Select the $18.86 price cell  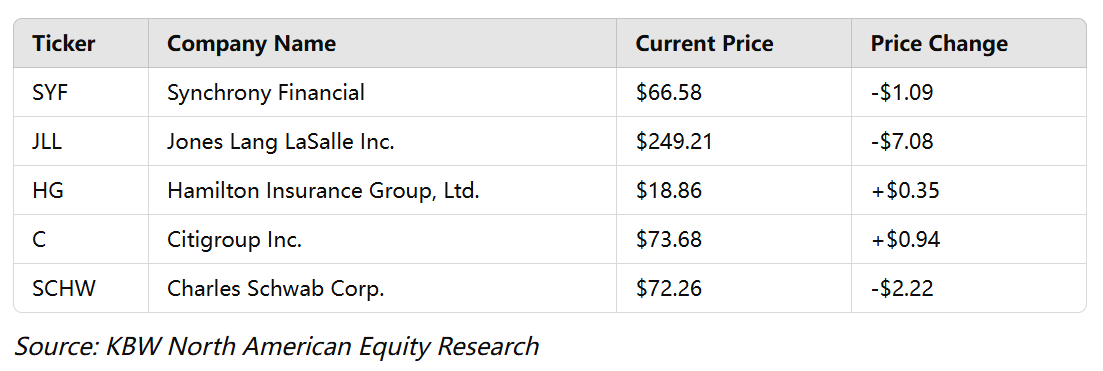734,190
